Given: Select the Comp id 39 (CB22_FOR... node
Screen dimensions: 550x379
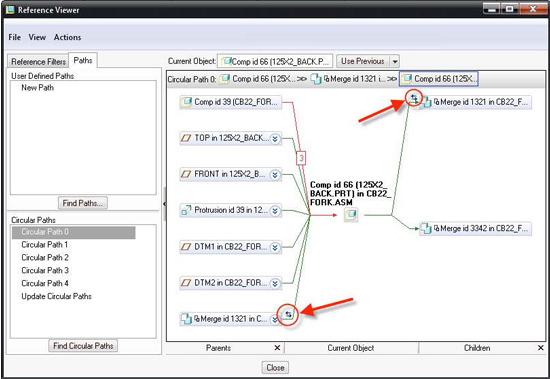Looking at the screenshot, I should tap(231, 102).
